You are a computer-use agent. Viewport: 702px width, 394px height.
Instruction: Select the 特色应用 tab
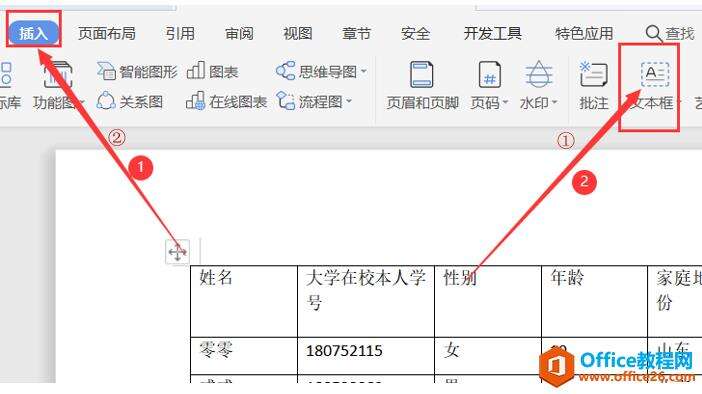tap(584, 34)
